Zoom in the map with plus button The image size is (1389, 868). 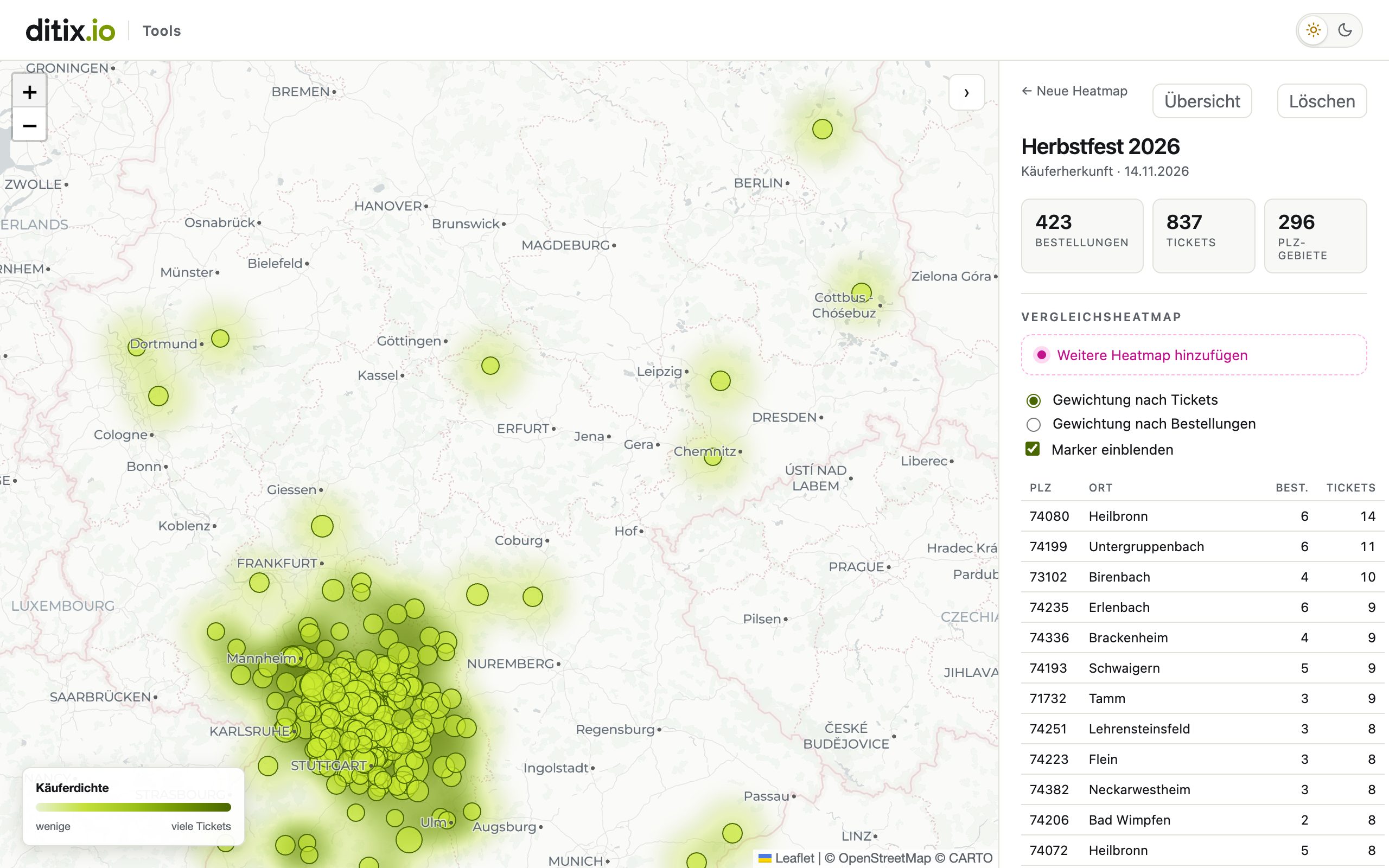click(x=29, y=92)
